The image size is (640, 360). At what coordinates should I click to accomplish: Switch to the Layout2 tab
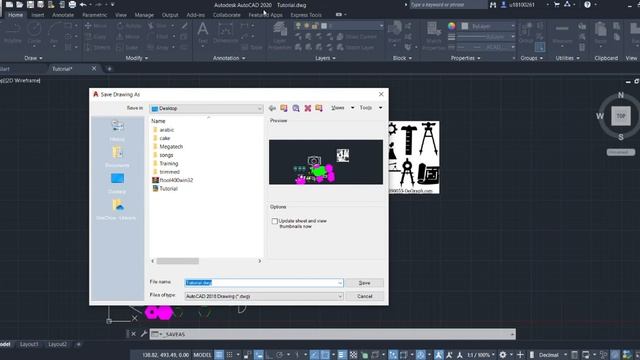point(57,344)
